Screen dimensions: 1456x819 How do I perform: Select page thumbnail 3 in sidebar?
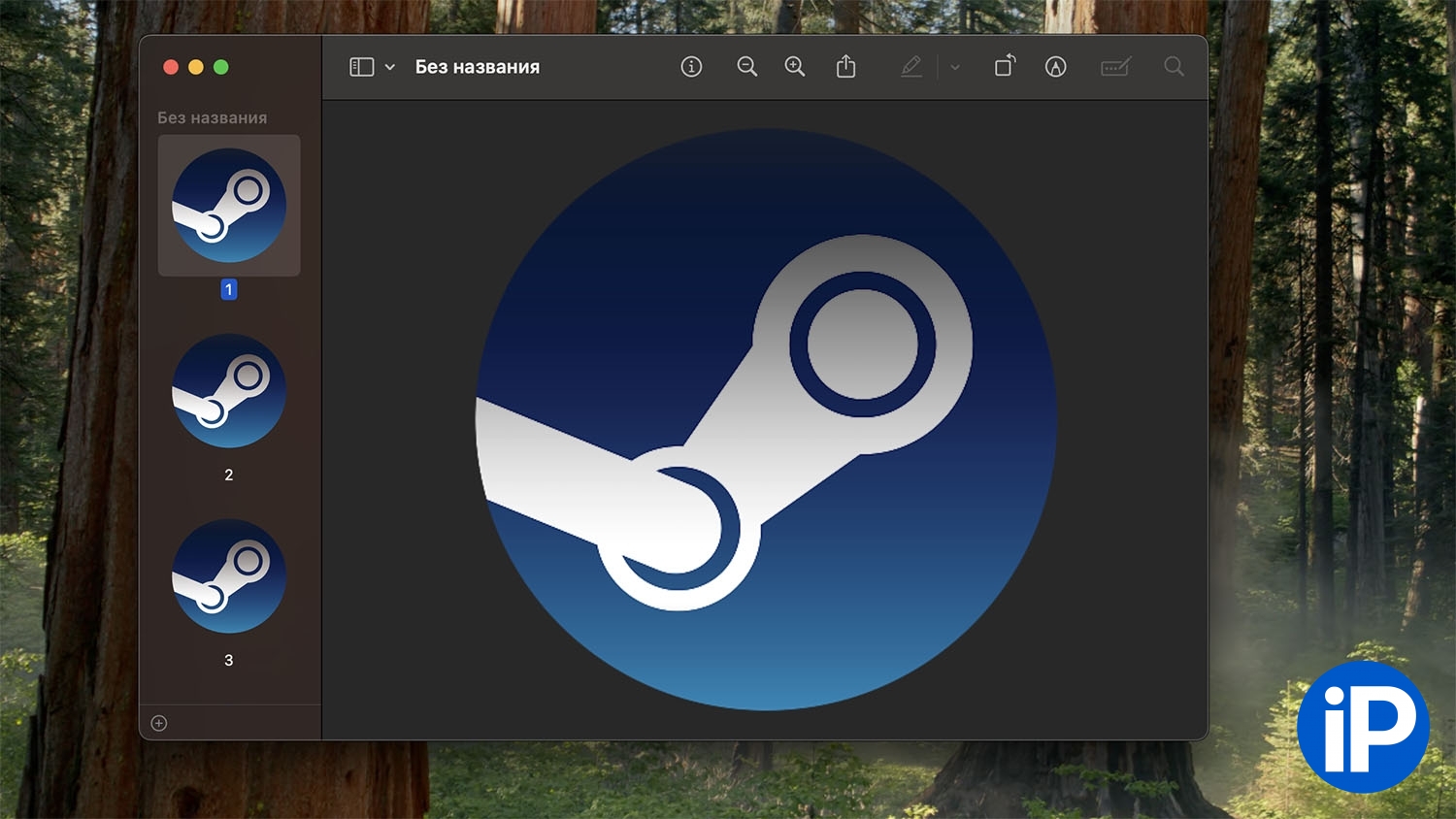click(229, 576)
